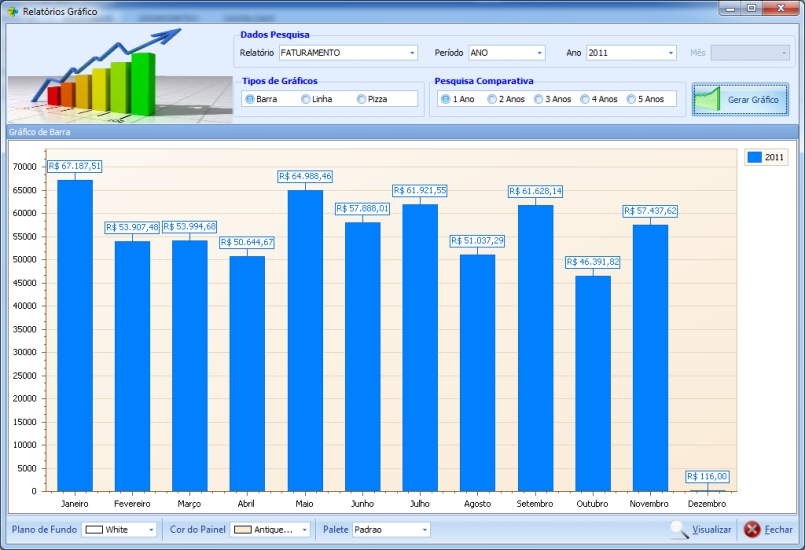The width and height of the screenshot is (805, 550).
Task: Choose 5 Anos comparative option
Action: click(x=632, y=99)
